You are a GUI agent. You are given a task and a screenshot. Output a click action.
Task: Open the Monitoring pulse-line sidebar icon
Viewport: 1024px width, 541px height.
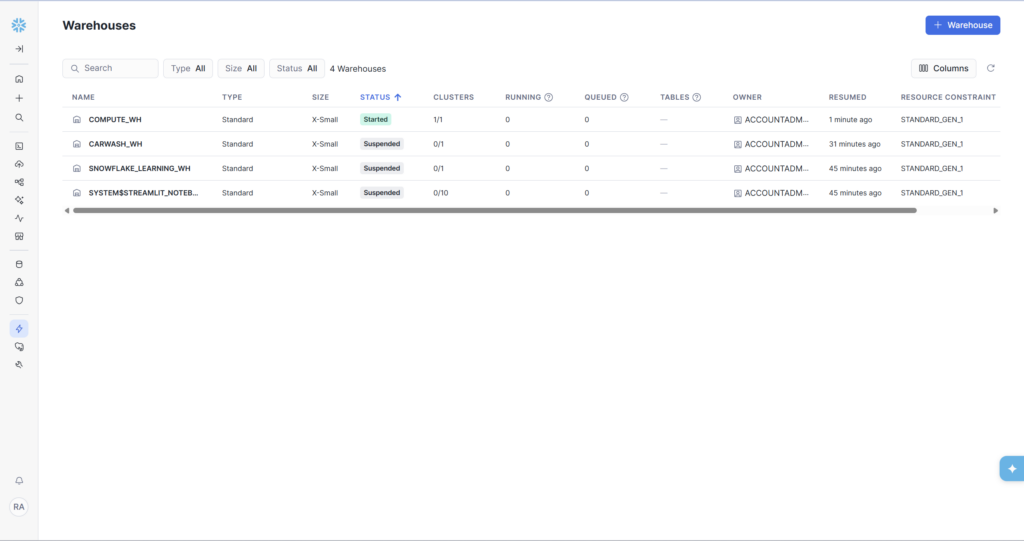click(19, 218)
